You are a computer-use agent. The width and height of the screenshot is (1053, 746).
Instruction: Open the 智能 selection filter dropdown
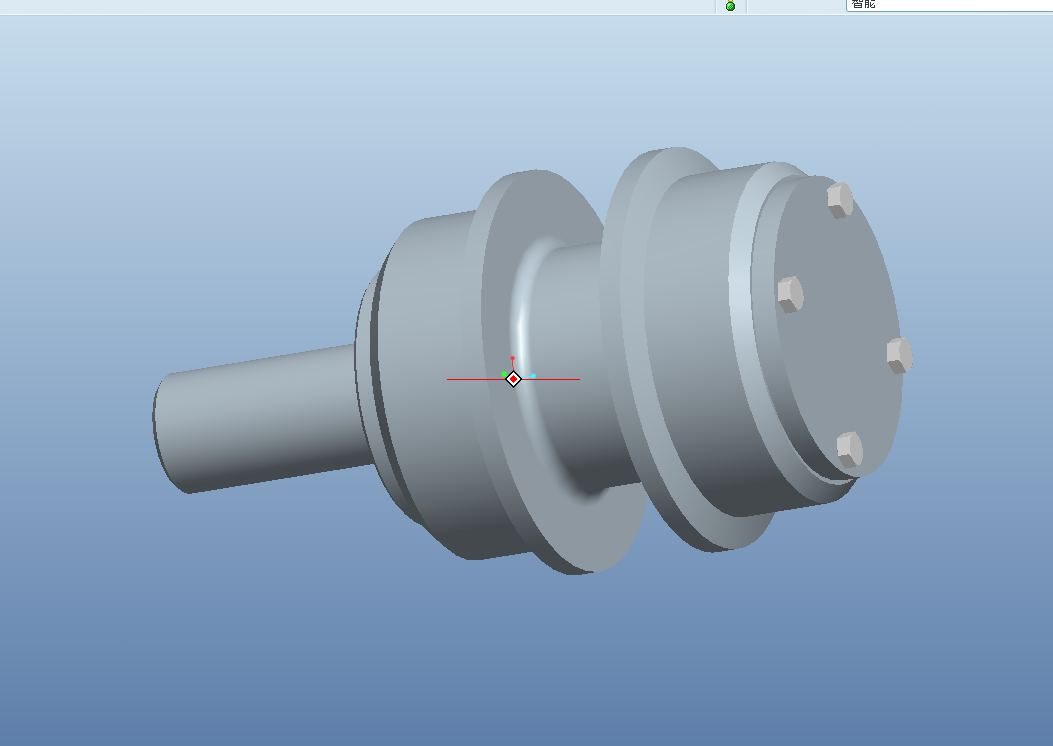coord(949,5)
